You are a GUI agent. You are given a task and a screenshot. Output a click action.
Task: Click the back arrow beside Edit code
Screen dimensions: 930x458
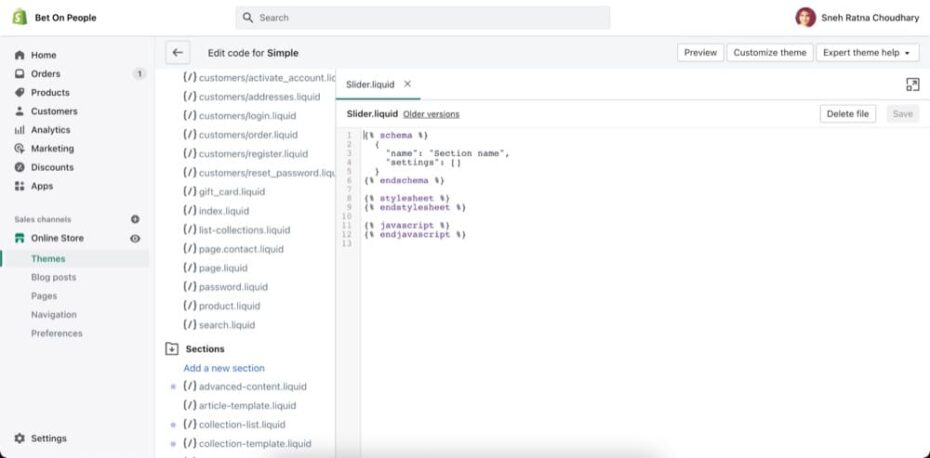tap(177, 53)
